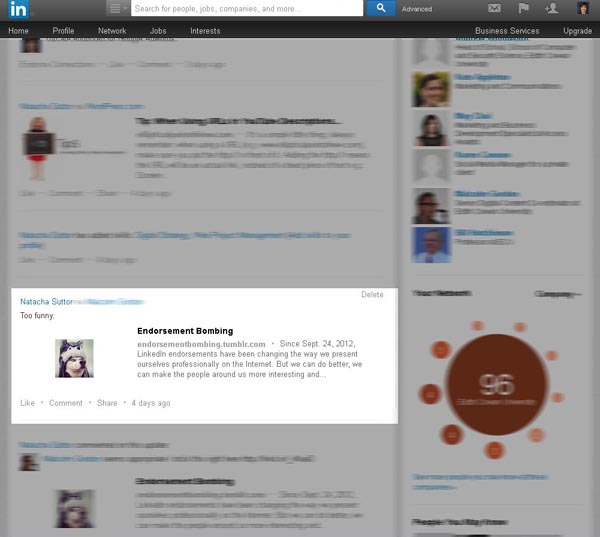Open Advanced search link
Viewport: 600px width, 537px height.
point(417,9)
